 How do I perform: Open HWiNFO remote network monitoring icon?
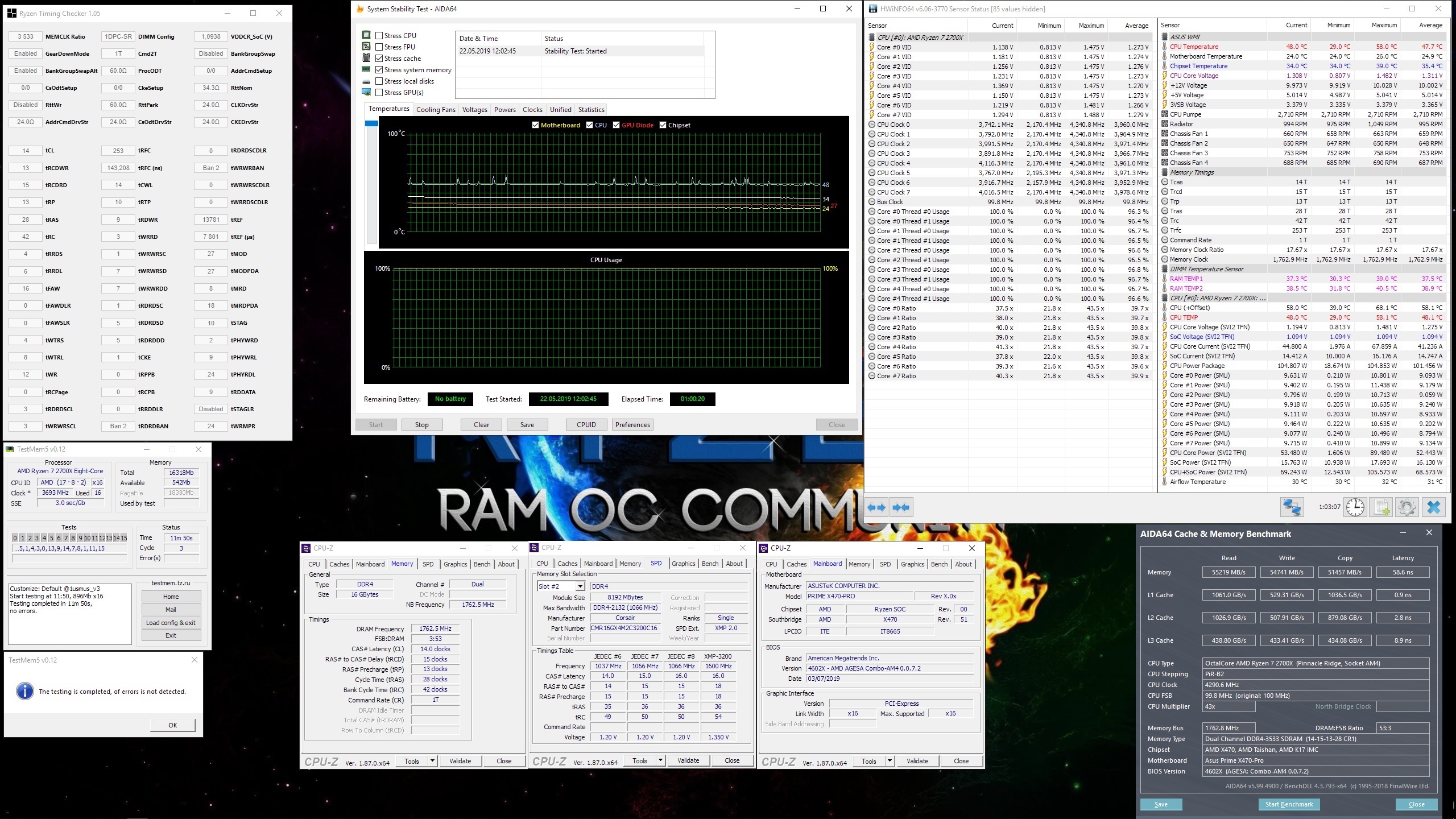pyautogui.click(x=1292, y=507)
